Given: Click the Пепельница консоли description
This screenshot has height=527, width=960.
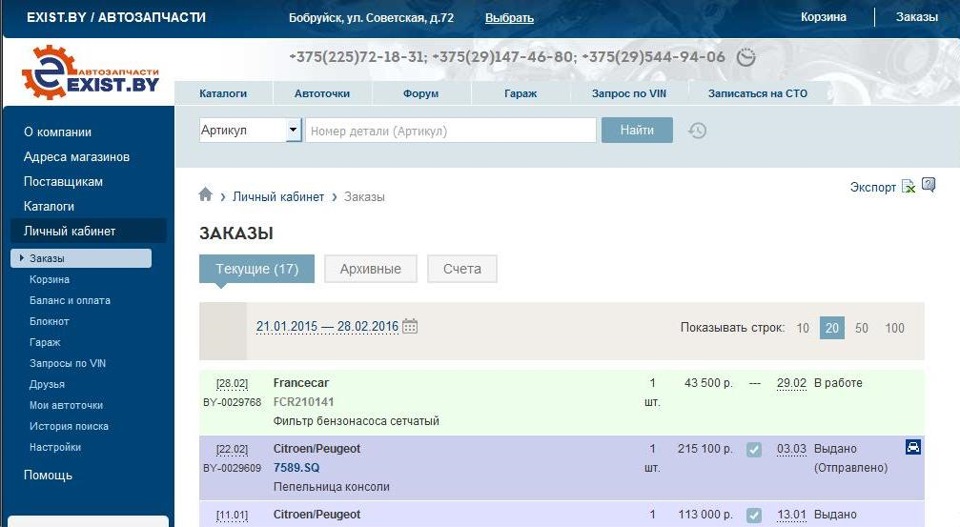Looking at the screenshot, I should click(x=331, y=487).
